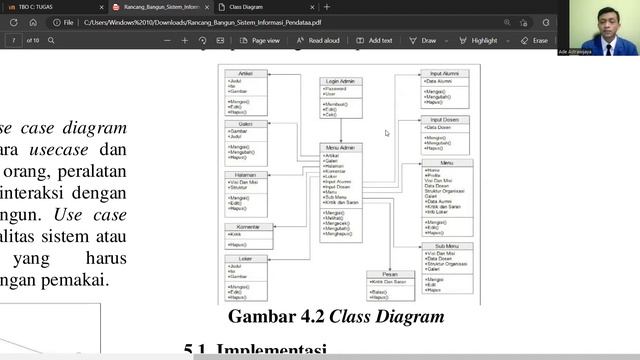Click the Sub Menu class title
Viewport: 640px width, 360px height.
pos(447,246)
